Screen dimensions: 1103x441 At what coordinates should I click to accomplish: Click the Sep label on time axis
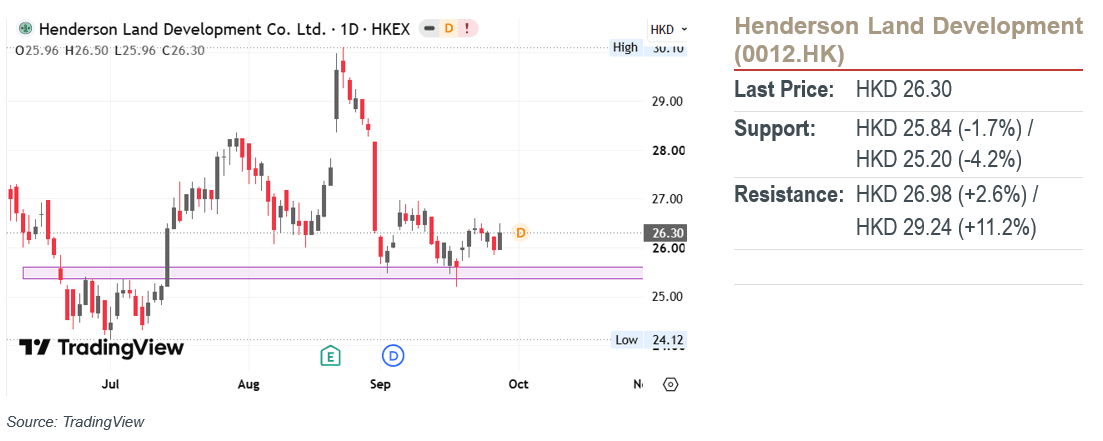pos(380,385)
